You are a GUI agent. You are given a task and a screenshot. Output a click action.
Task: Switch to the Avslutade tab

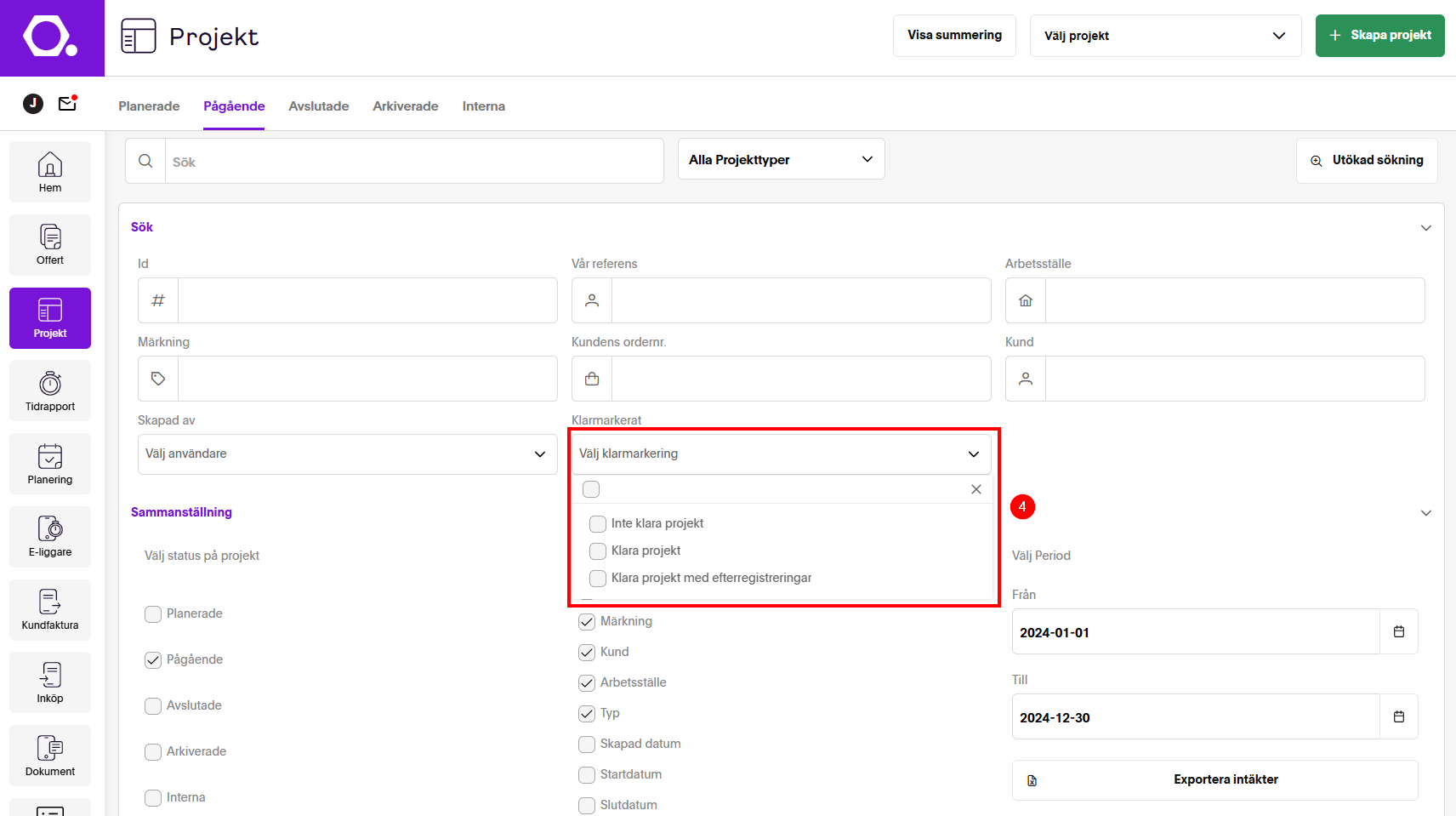pyautogui.click(x=319, y=106)
